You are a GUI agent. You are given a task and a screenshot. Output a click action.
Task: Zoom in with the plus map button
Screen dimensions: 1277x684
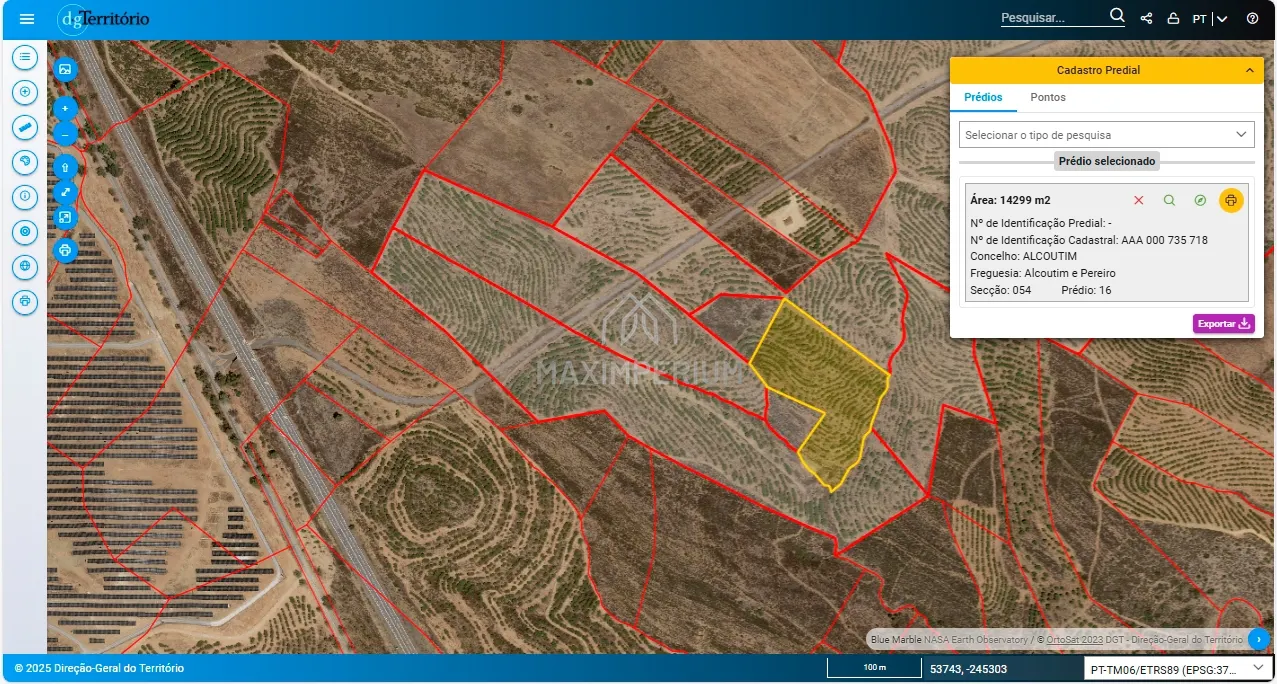coord(65,108)
